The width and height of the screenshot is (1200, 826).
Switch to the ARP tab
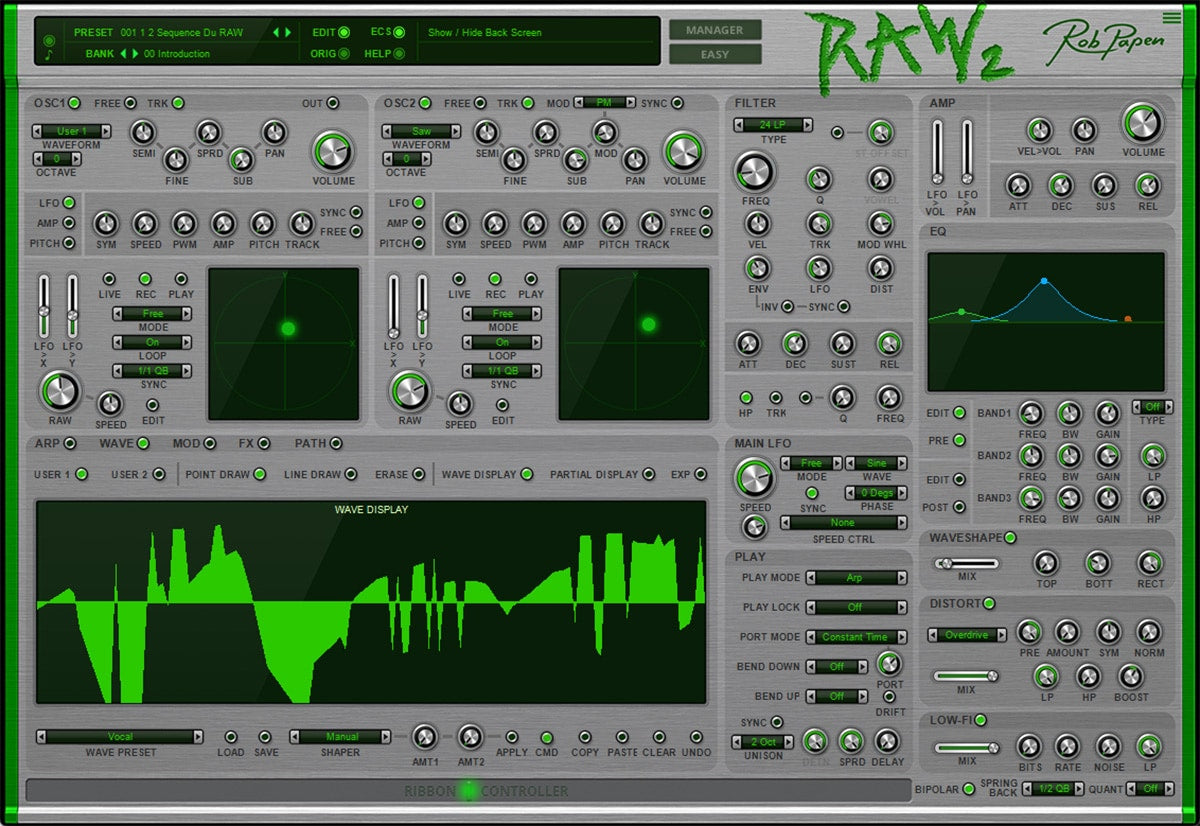coord(70,443)
